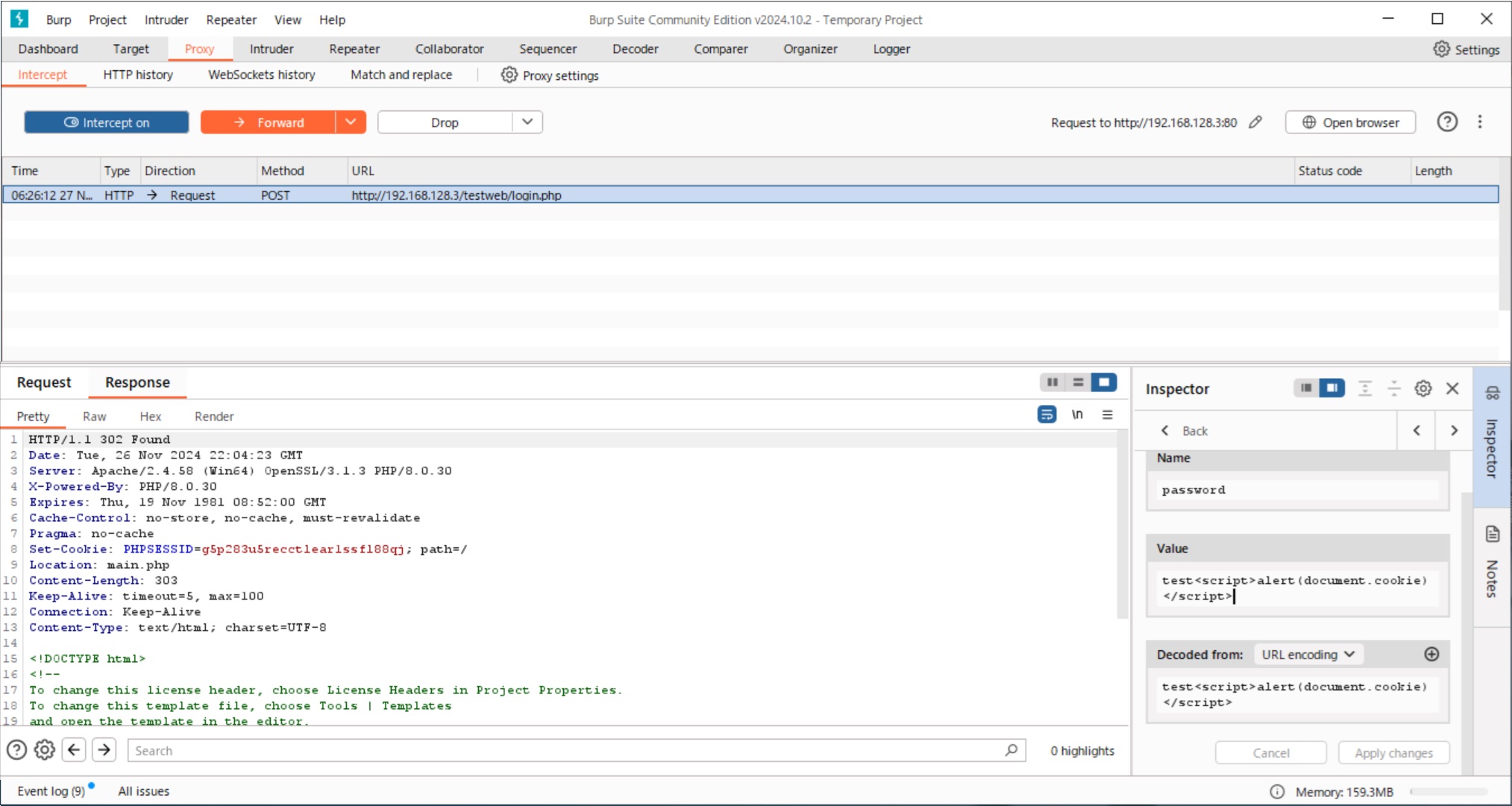Screen dimensions: 1512x806
Task: Sort the intercept table by the URL column header
Action: pos(819,171)
